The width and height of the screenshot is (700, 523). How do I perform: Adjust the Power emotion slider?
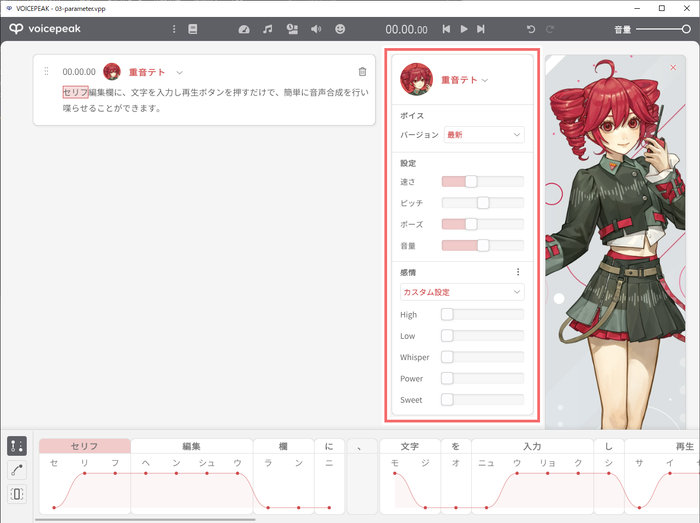(483, 378)
